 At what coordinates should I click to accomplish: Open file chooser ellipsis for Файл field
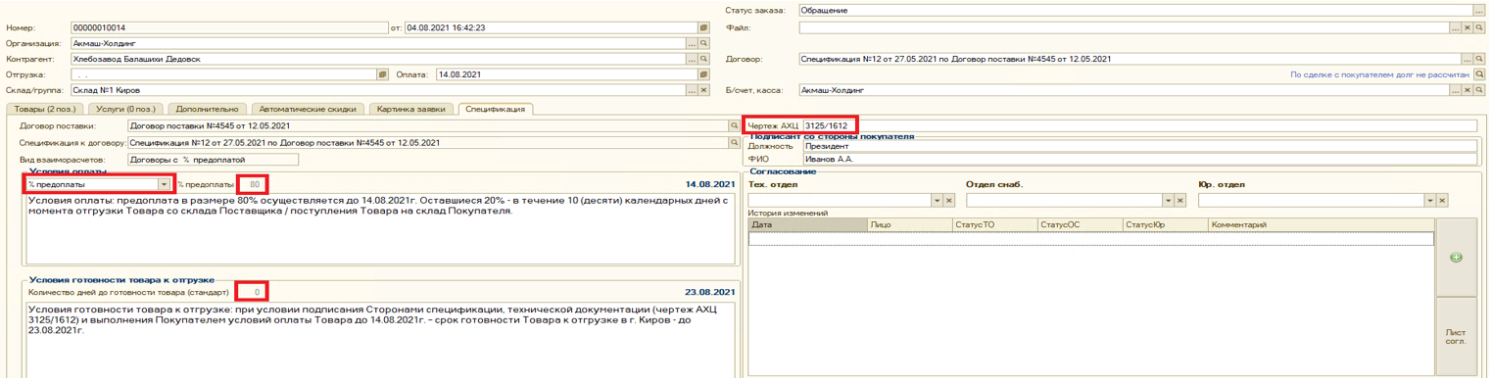point(1455,28)
